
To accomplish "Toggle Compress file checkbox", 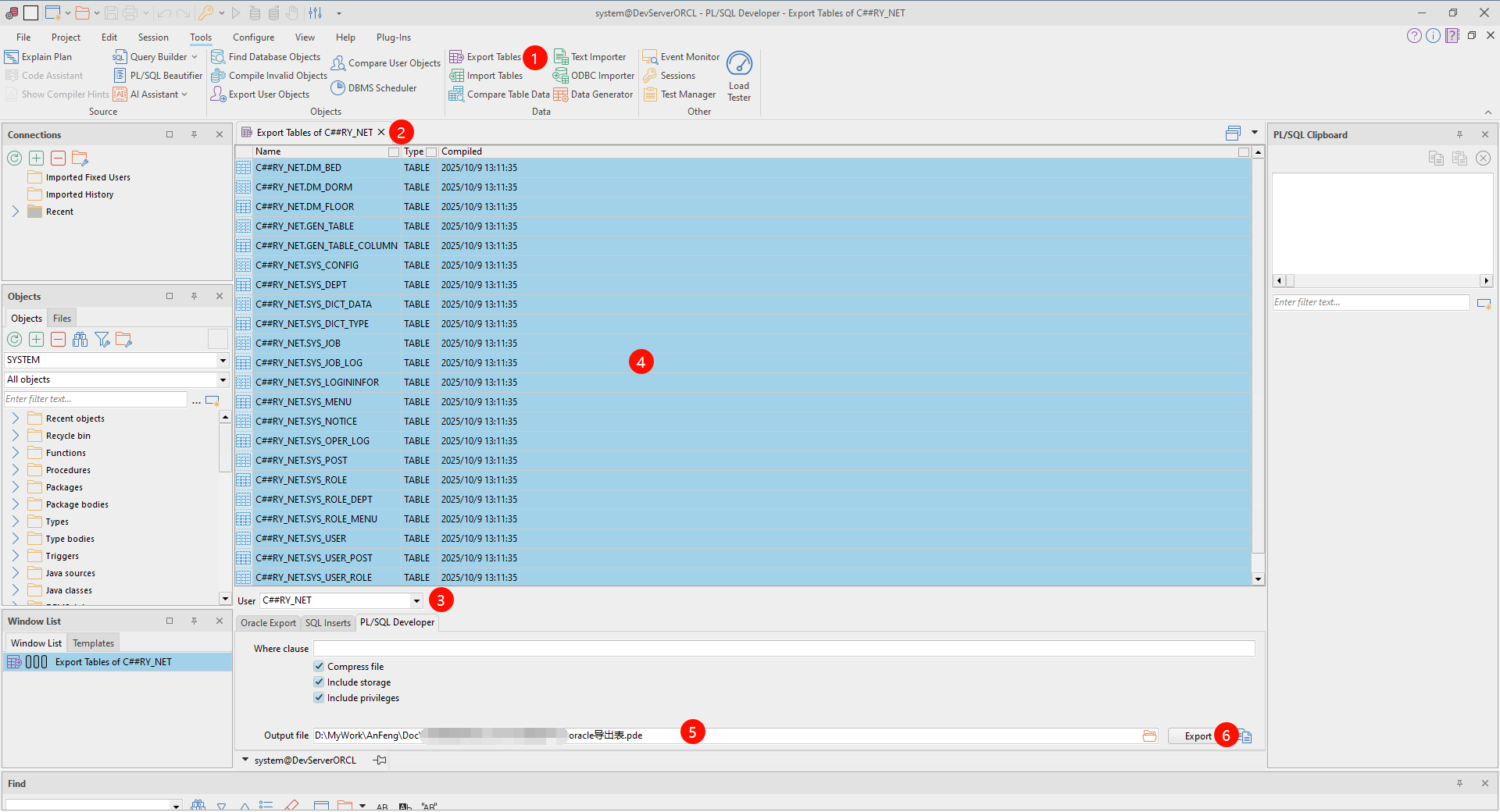I will point(319,667).
